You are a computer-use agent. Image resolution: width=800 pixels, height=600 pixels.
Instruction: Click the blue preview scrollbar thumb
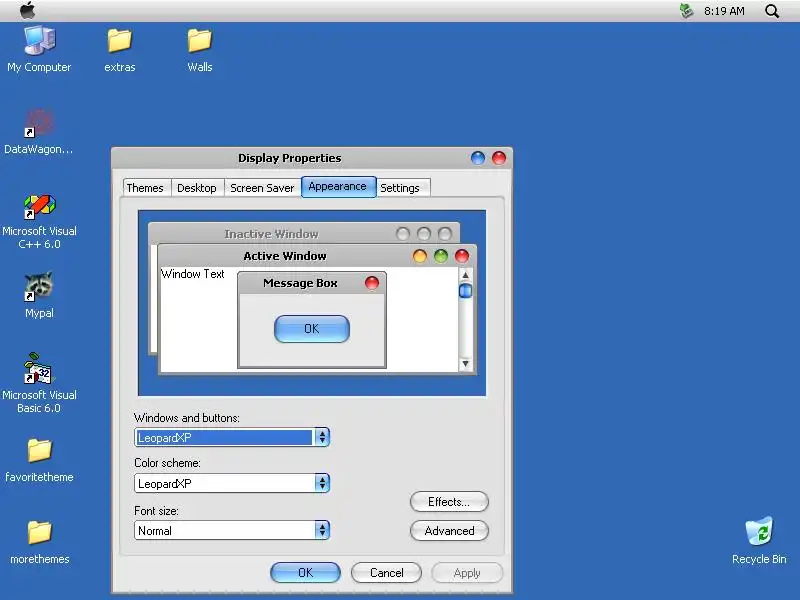point(465,291)
